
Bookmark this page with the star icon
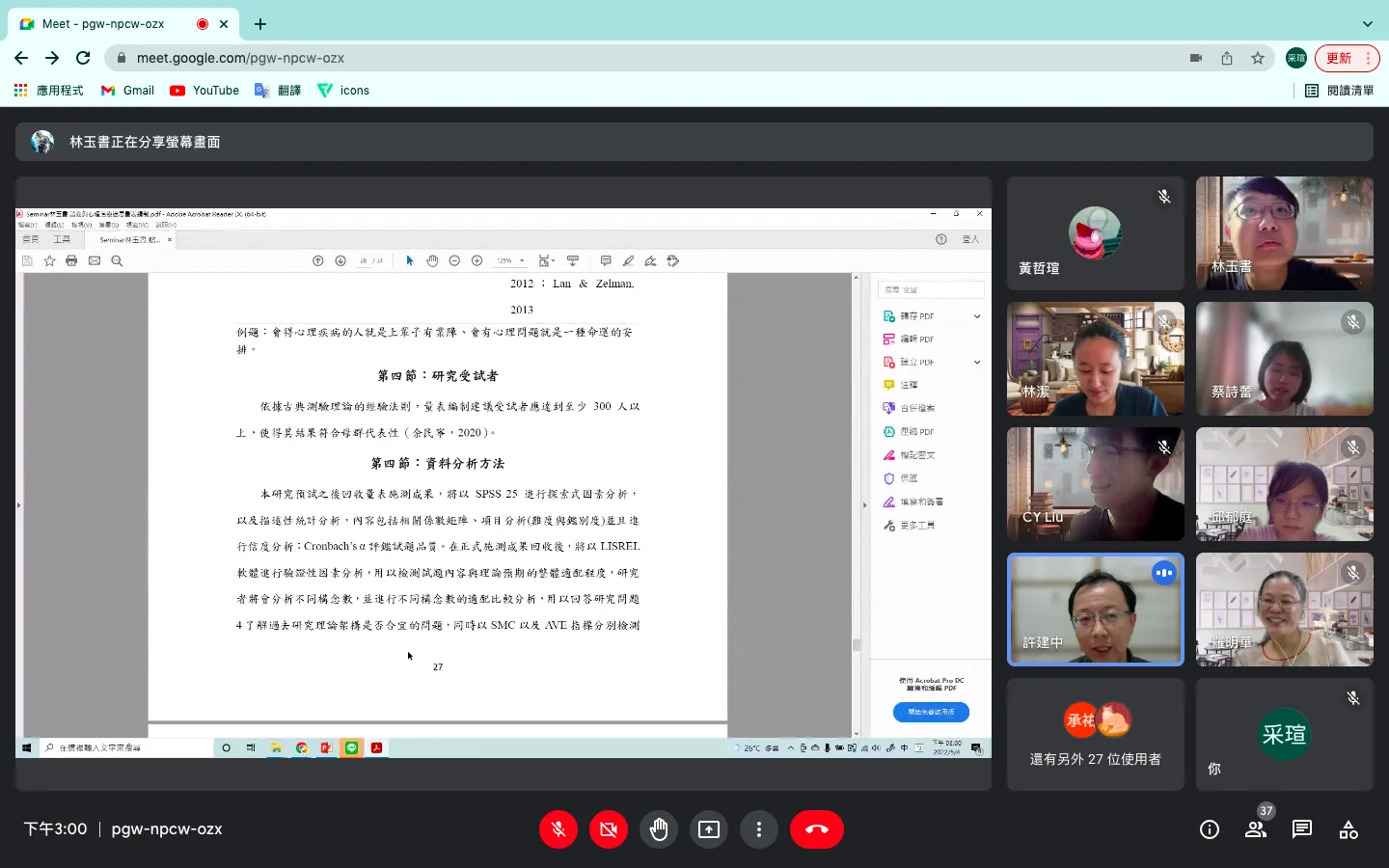1258,58
